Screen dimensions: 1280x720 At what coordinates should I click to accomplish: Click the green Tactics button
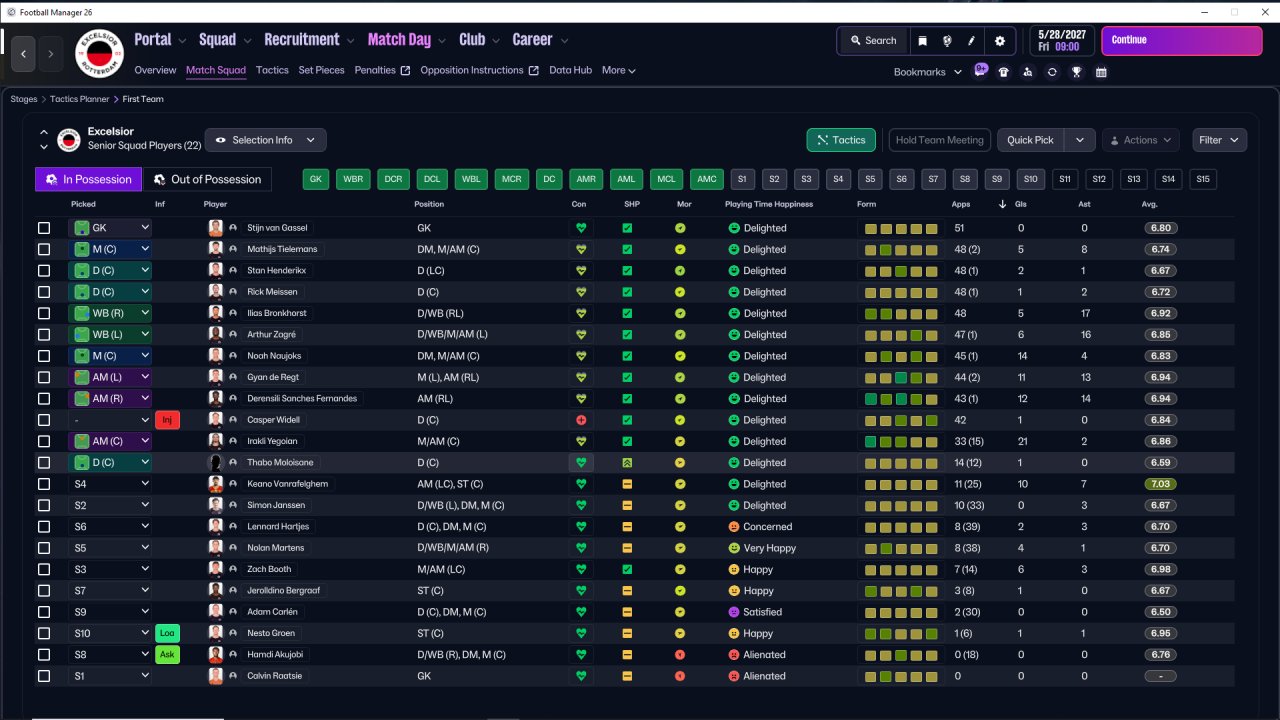841,140
